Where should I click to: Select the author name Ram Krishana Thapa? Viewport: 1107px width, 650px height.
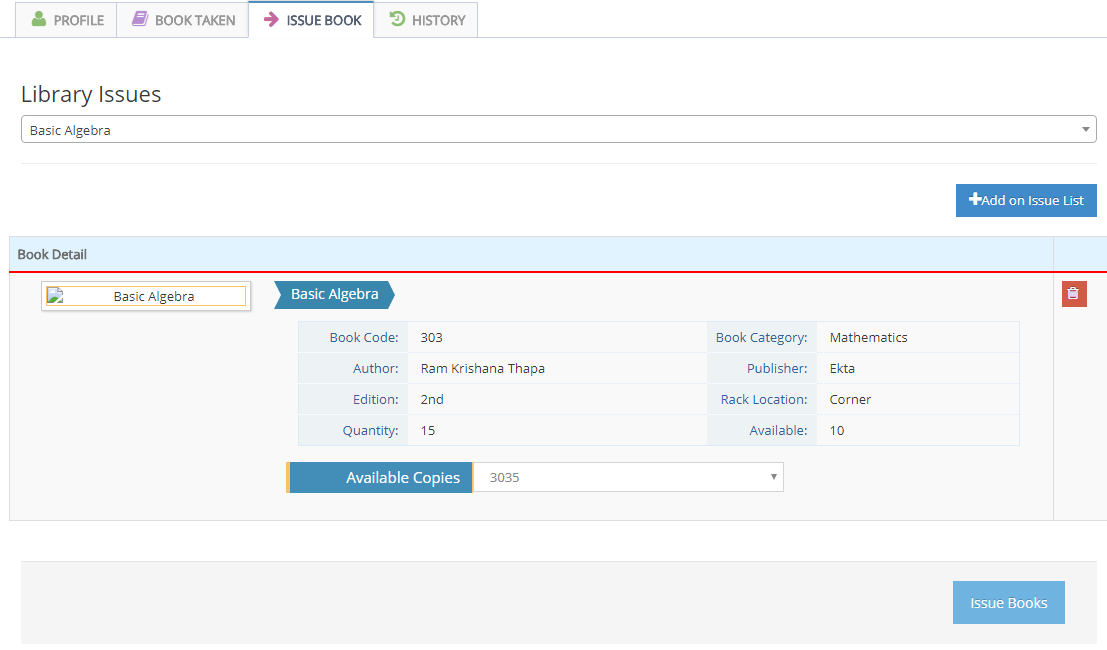point(482,368)
